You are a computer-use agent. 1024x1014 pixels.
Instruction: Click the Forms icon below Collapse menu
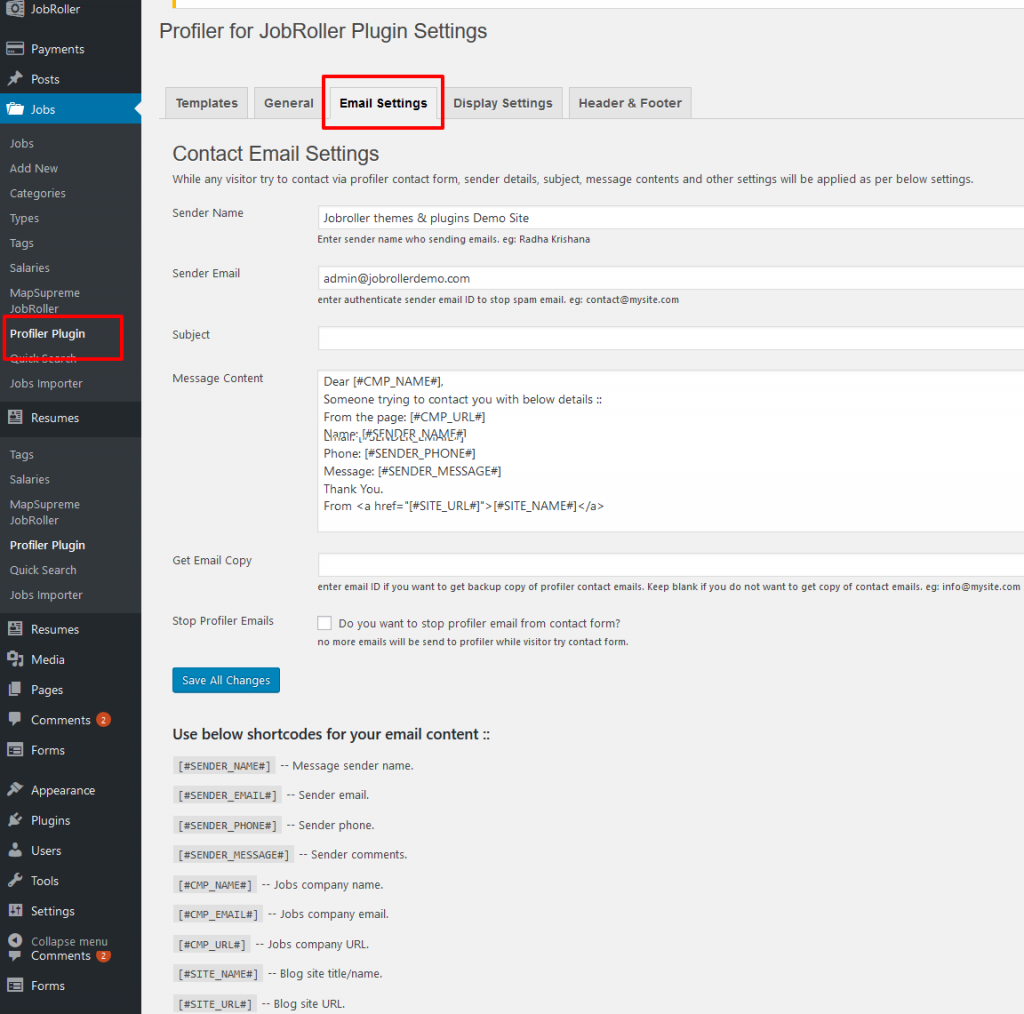pyautogui.click(x=15, y=985)
